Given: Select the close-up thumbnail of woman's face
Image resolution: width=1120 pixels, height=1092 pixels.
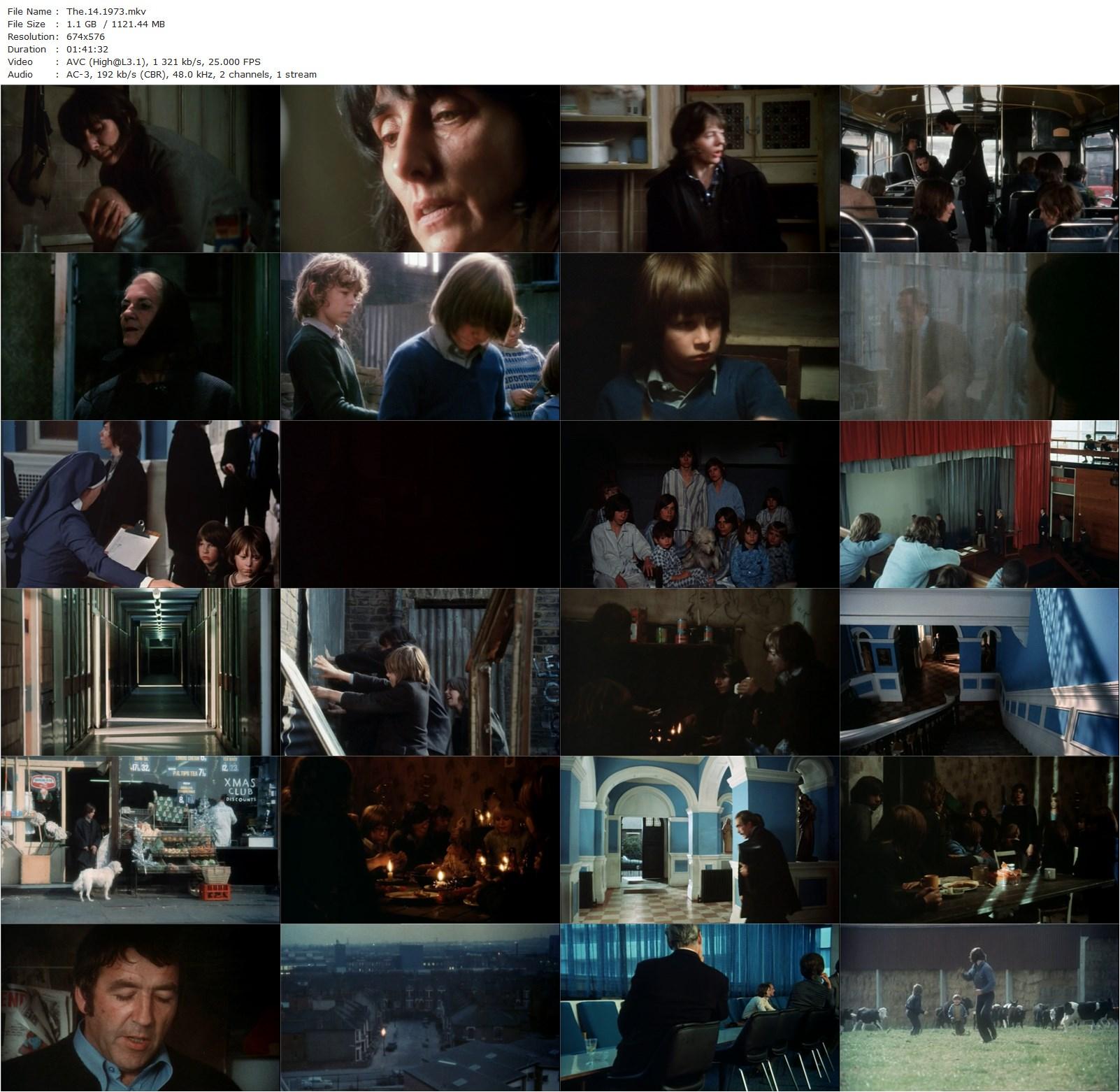Looking at the screenshot, I should 419,168.
